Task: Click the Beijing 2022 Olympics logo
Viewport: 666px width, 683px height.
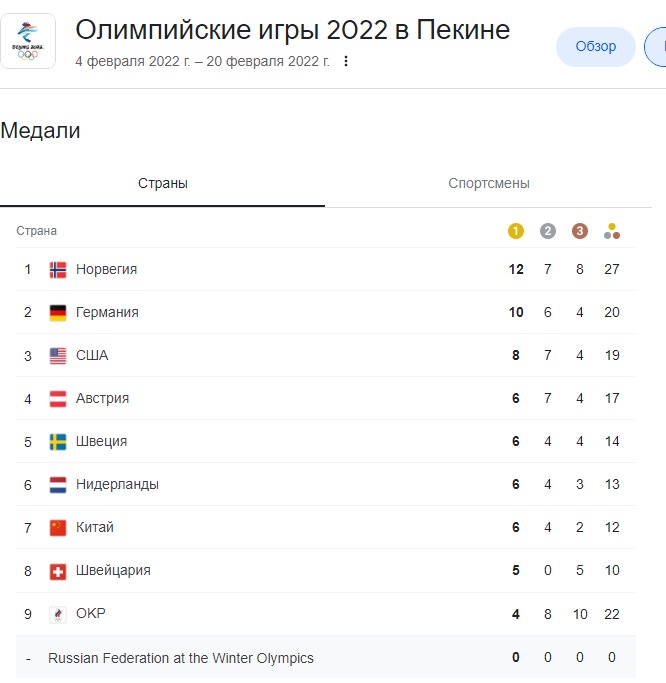Action: (x=28, y=41)
